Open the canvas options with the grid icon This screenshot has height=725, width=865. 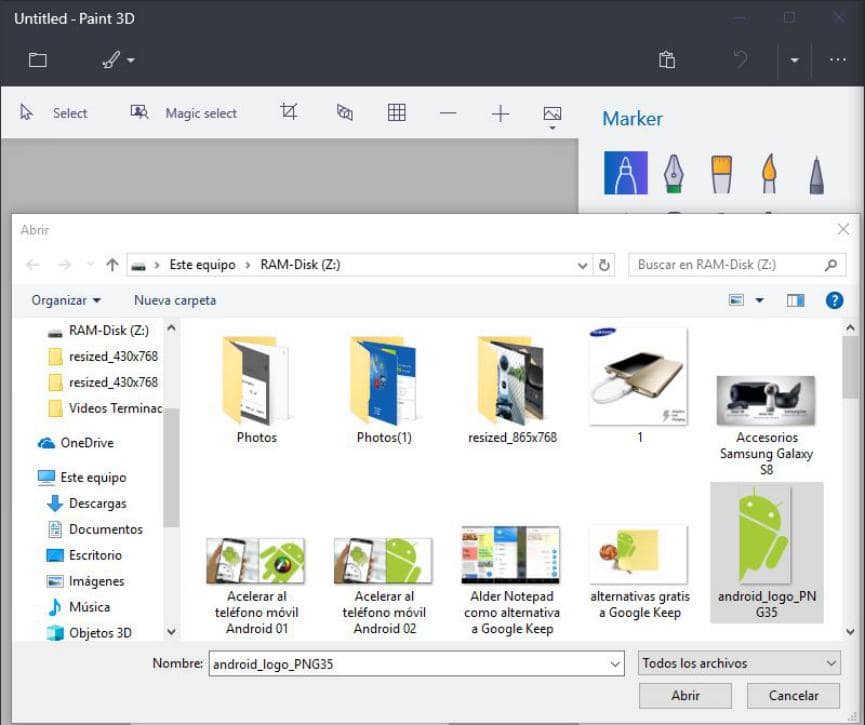click(396, 113)
